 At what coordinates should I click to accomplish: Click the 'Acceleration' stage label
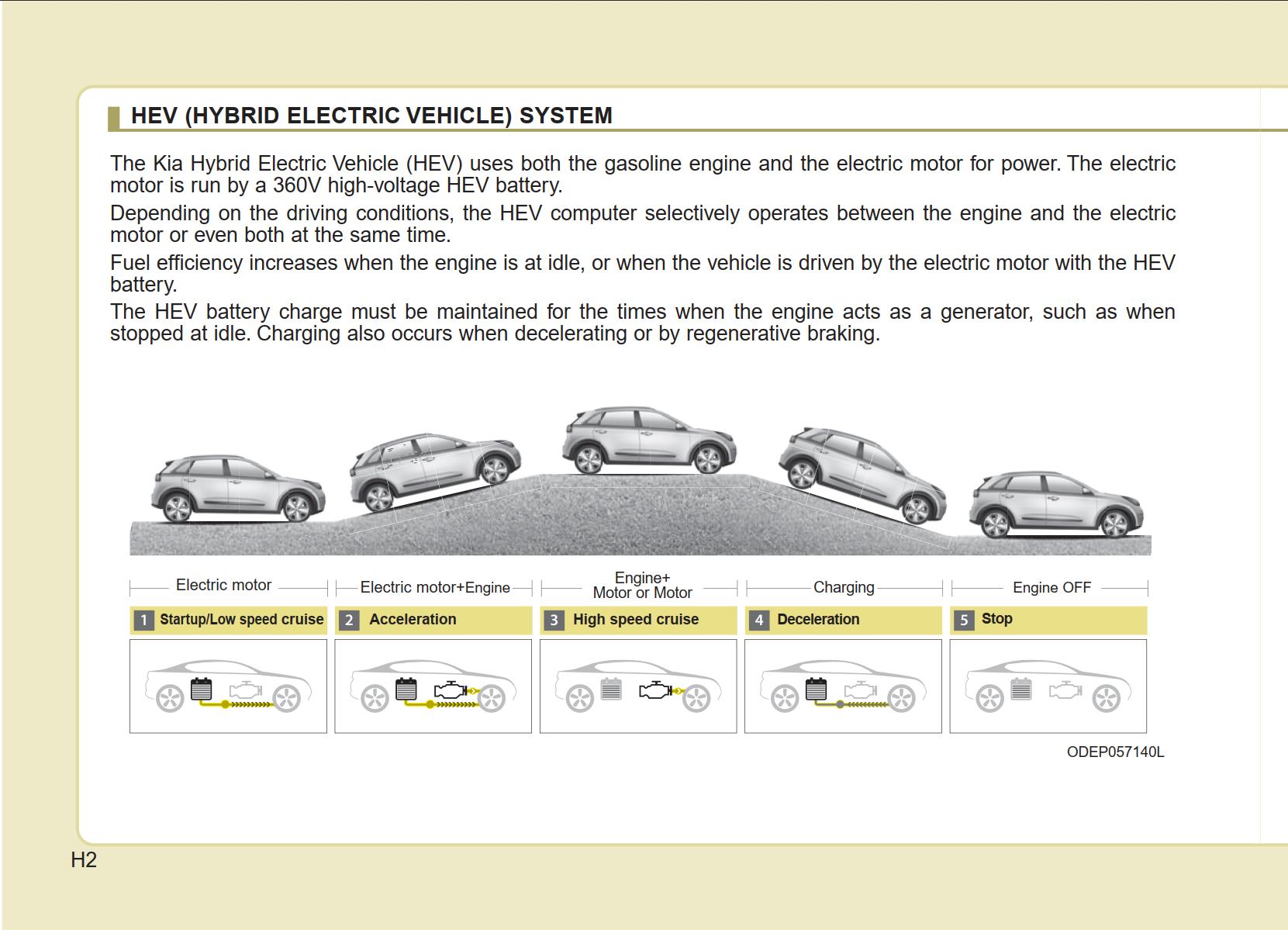[x=413, y=620]
